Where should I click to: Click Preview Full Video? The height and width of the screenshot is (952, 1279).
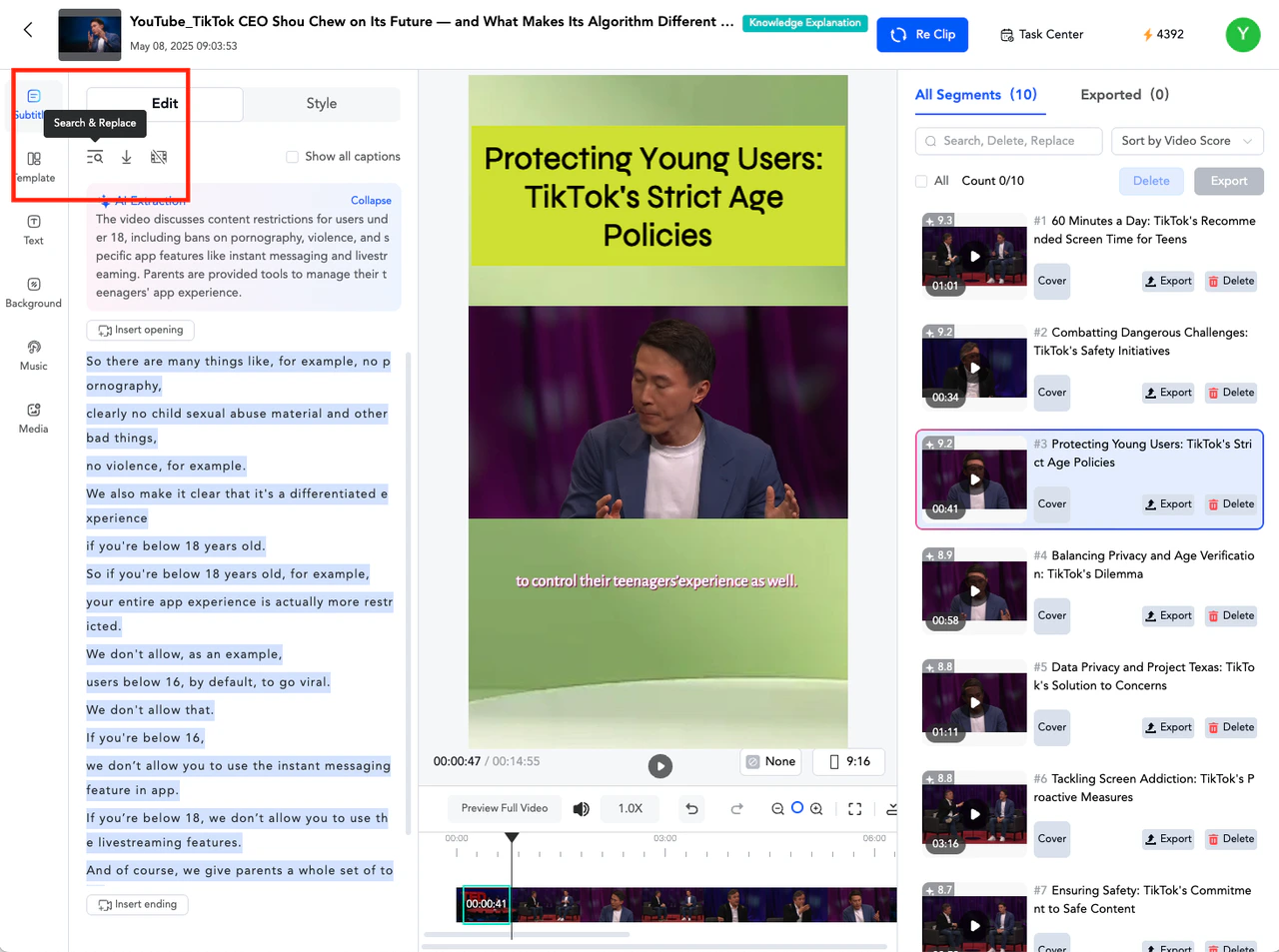(x=505, y=808)
